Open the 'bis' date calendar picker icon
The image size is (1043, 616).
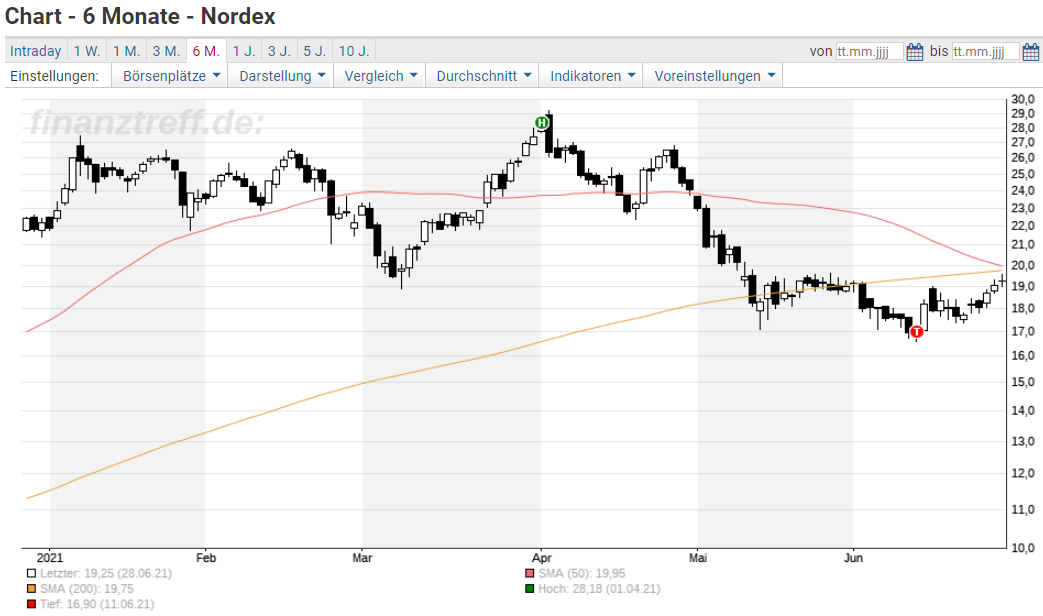click(x=1030, y=52)
